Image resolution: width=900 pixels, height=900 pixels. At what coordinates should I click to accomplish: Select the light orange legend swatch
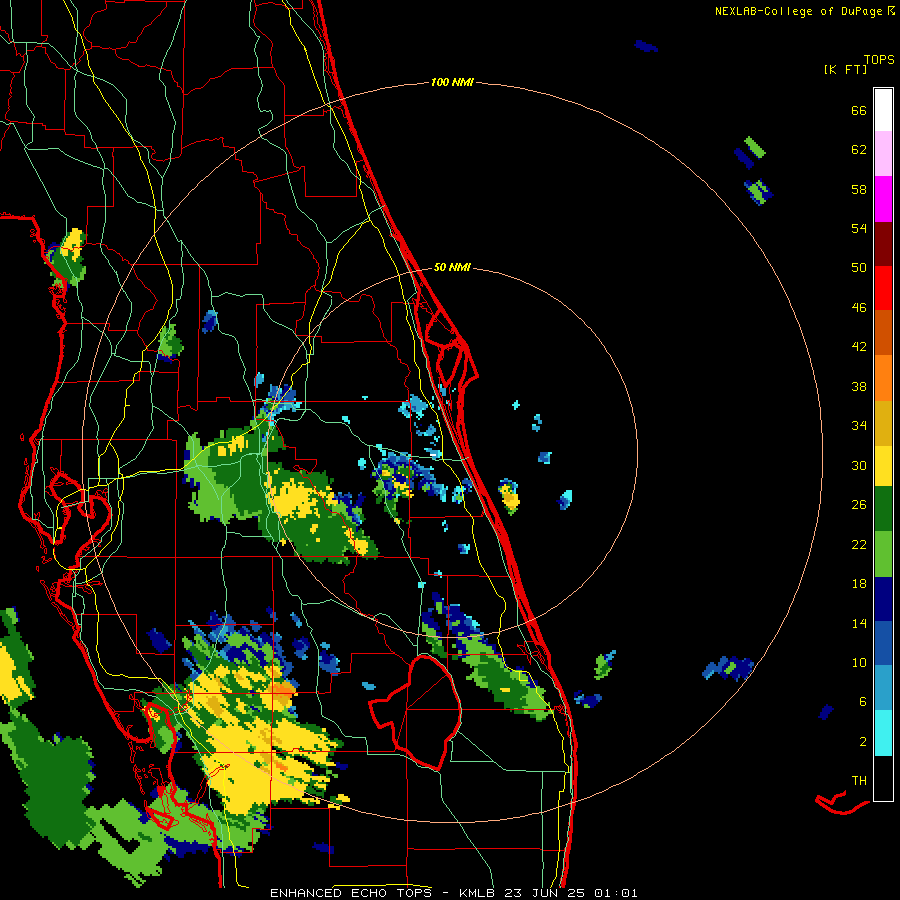tap(883, 378)
